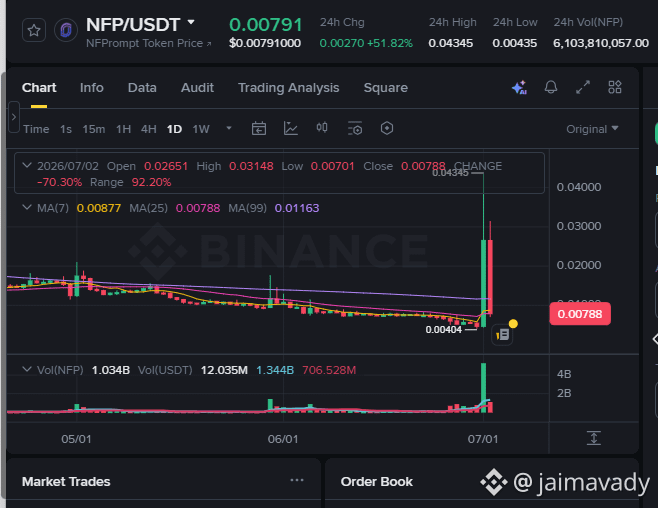Launch the AI sparkle assistant icon
The width and height of the screenshot is (658, 508).
point(520,87)
